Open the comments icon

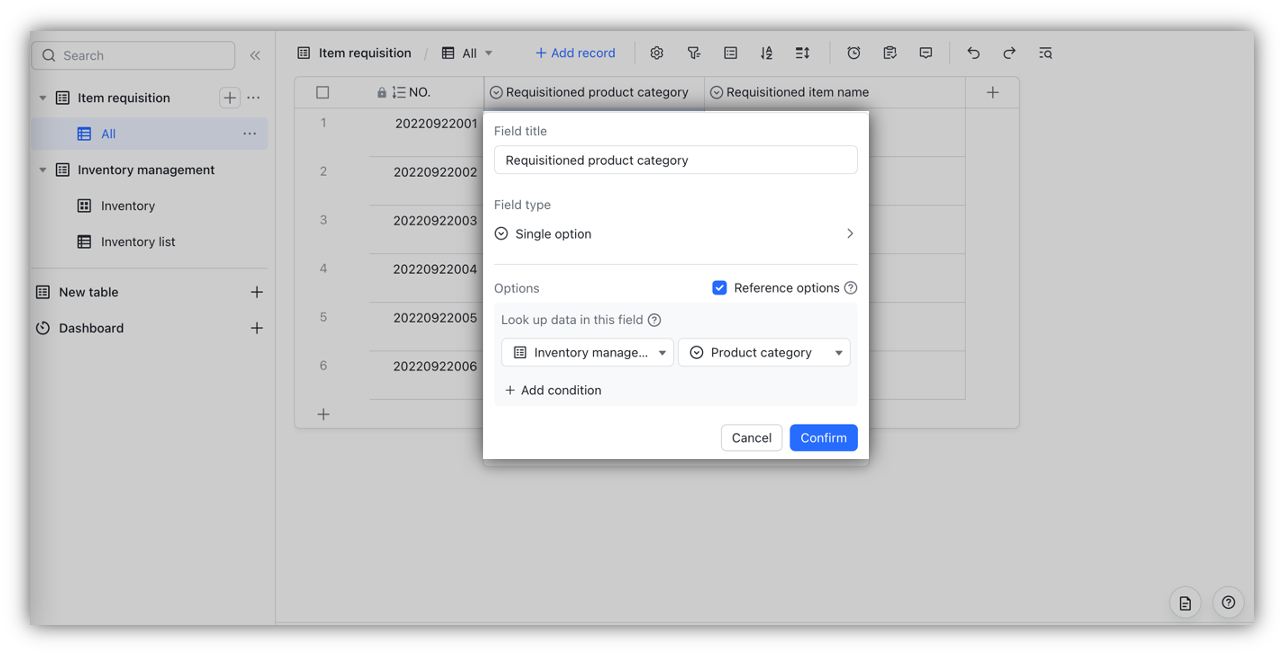coord(925,52)
